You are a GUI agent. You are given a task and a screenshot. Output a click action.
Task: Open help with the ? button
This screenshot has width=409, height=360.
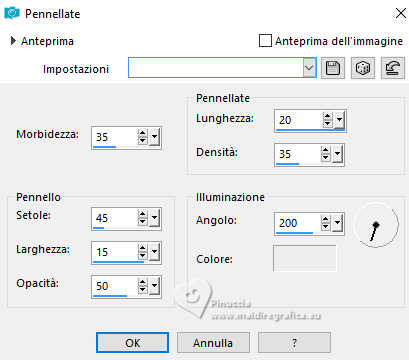pos(294,343)
